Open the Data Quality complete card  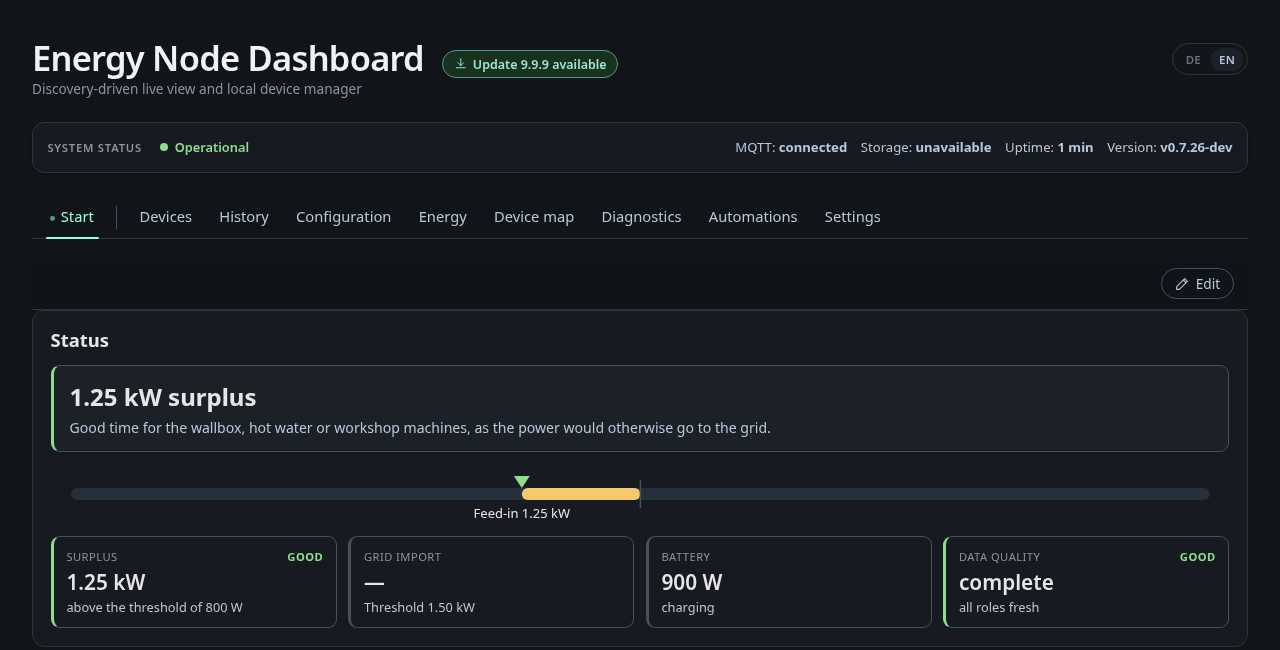1086,582
